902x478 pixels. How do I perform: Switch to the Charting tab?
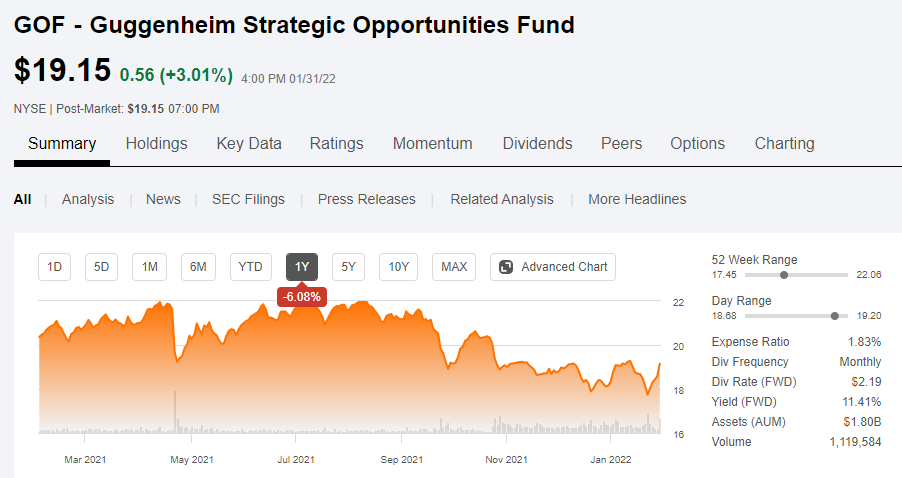point(785,143)
